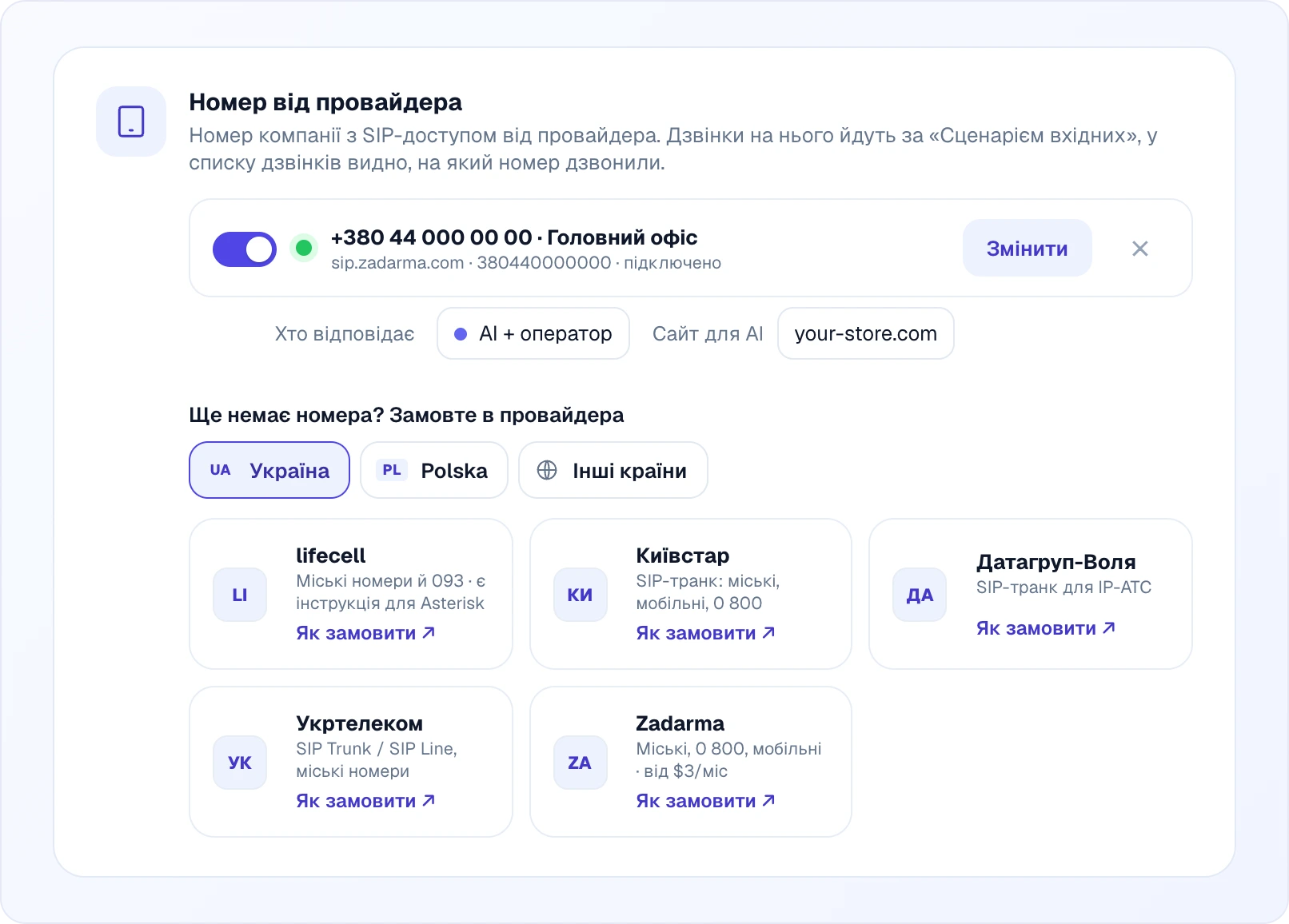This screenshot has width=1289, height=924.
Task: Click the Укртелеком provider name
Action: point(359,723)
